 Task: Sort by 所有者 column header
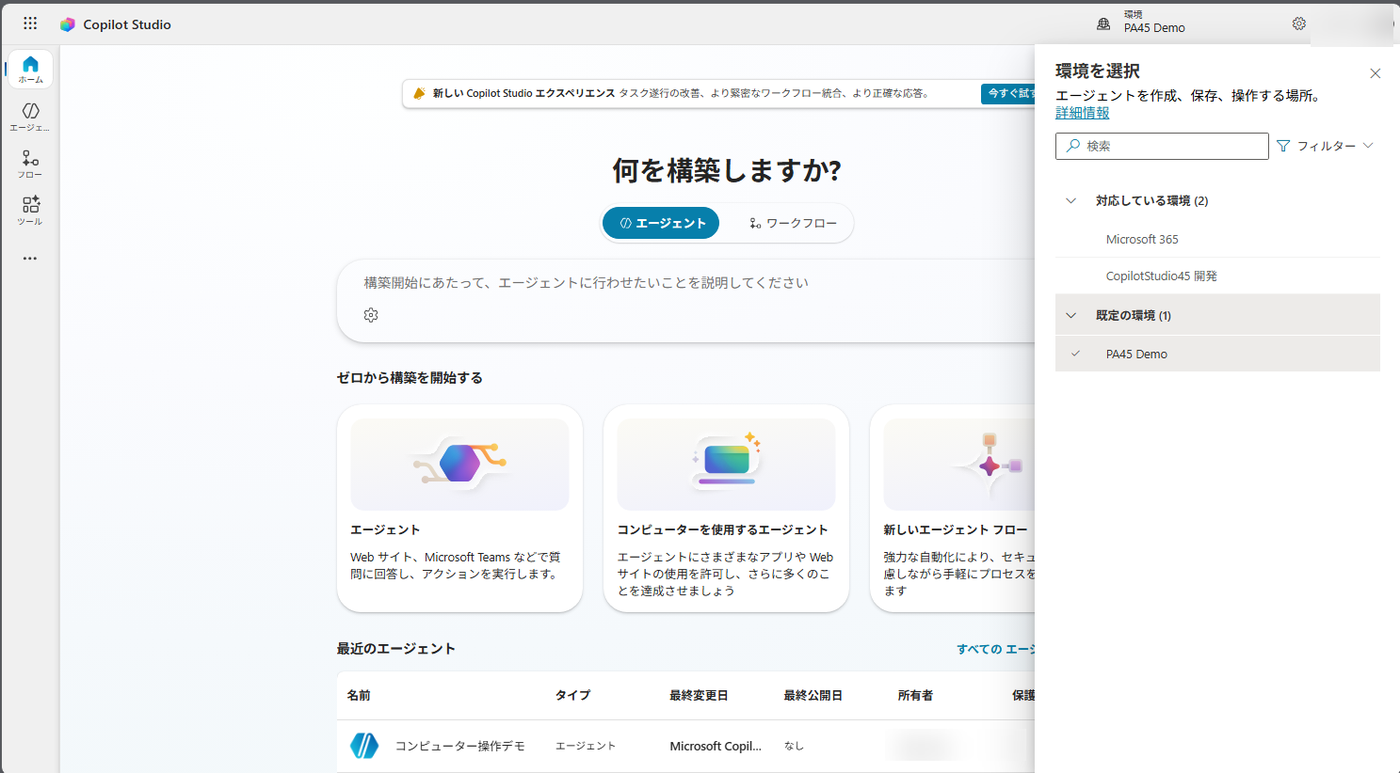[916, 695]
